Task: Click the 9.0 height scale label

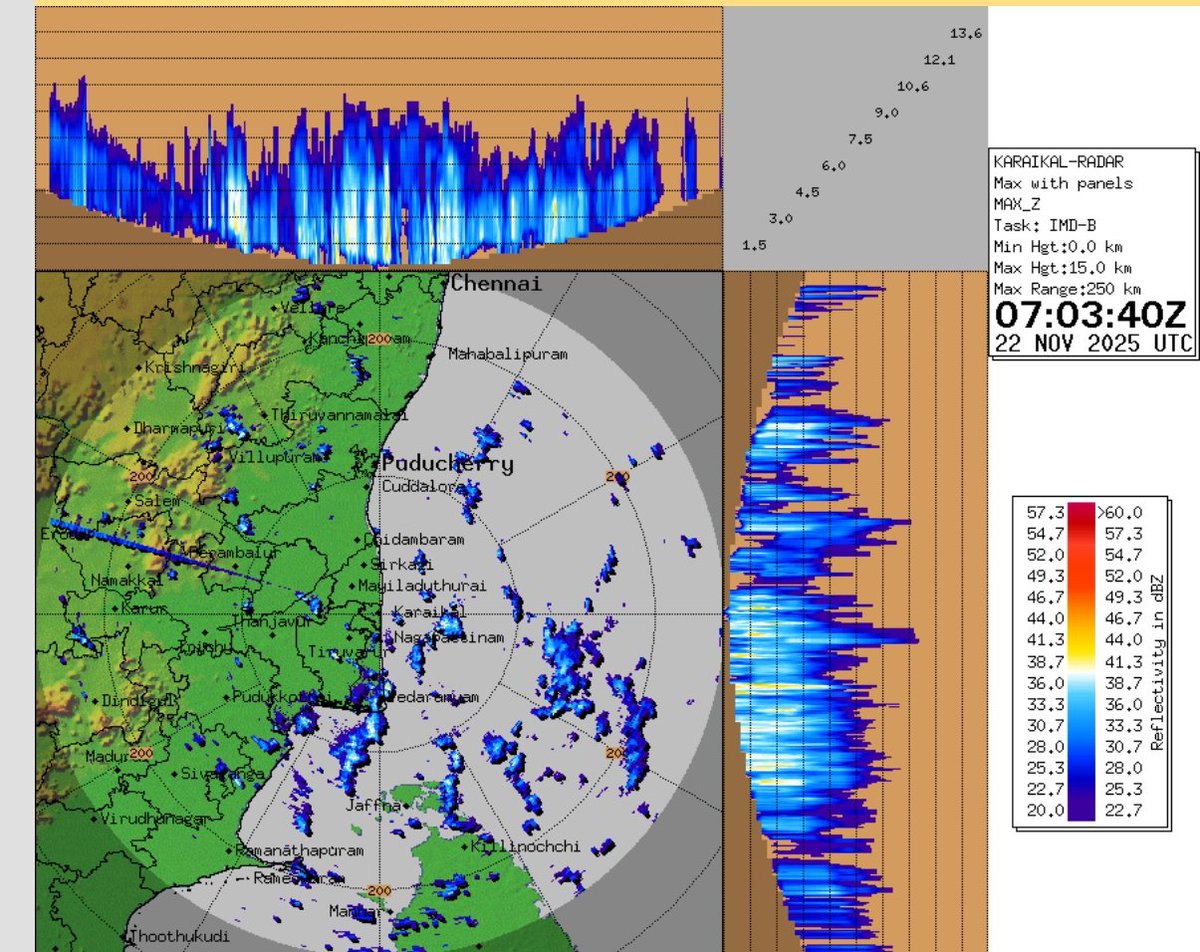Action: [886, 112]
